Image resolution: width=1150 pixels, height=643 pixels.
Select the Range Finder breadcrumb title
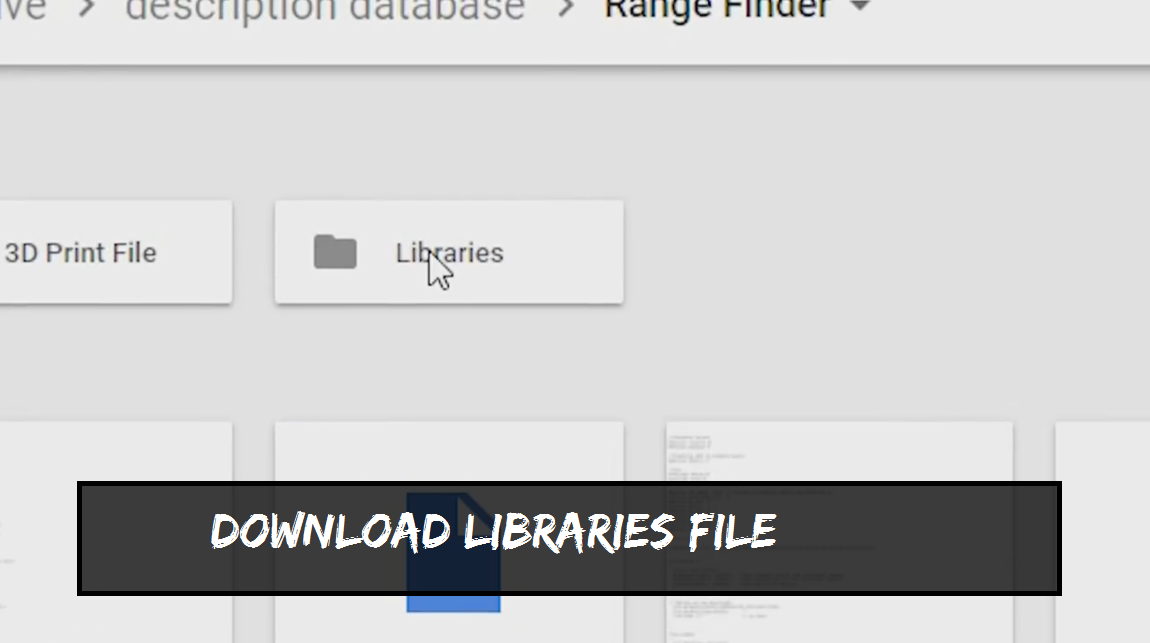tap(717, 9)
